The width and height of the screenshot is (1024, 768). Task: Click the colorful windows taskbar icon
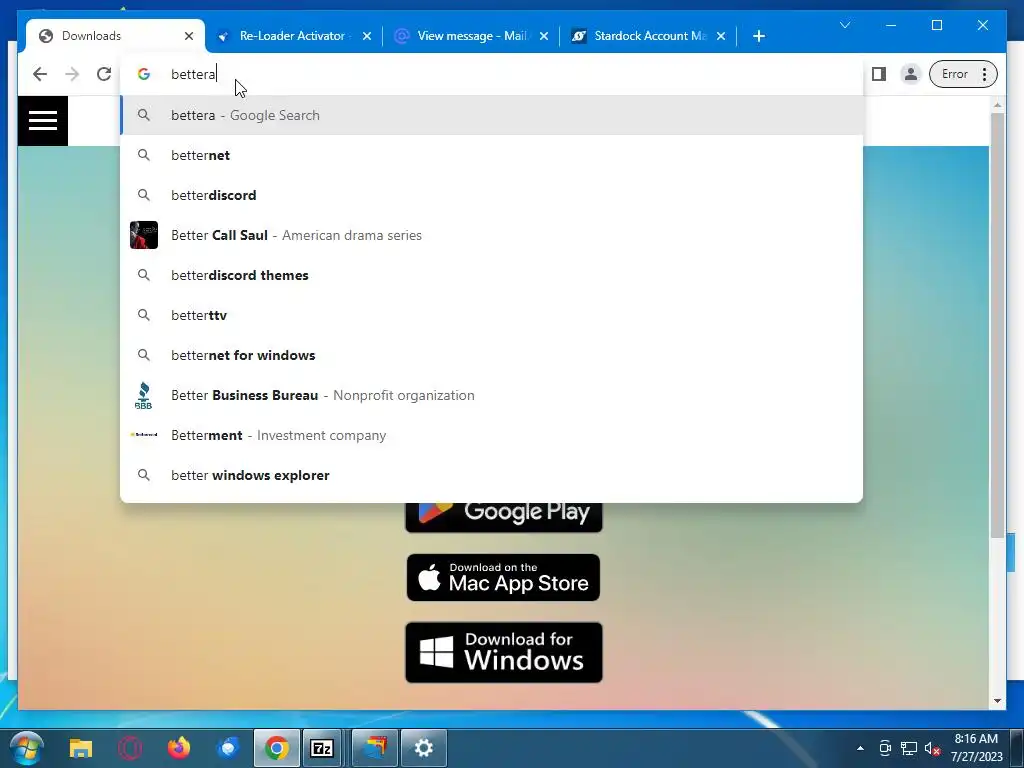[375, 748]
